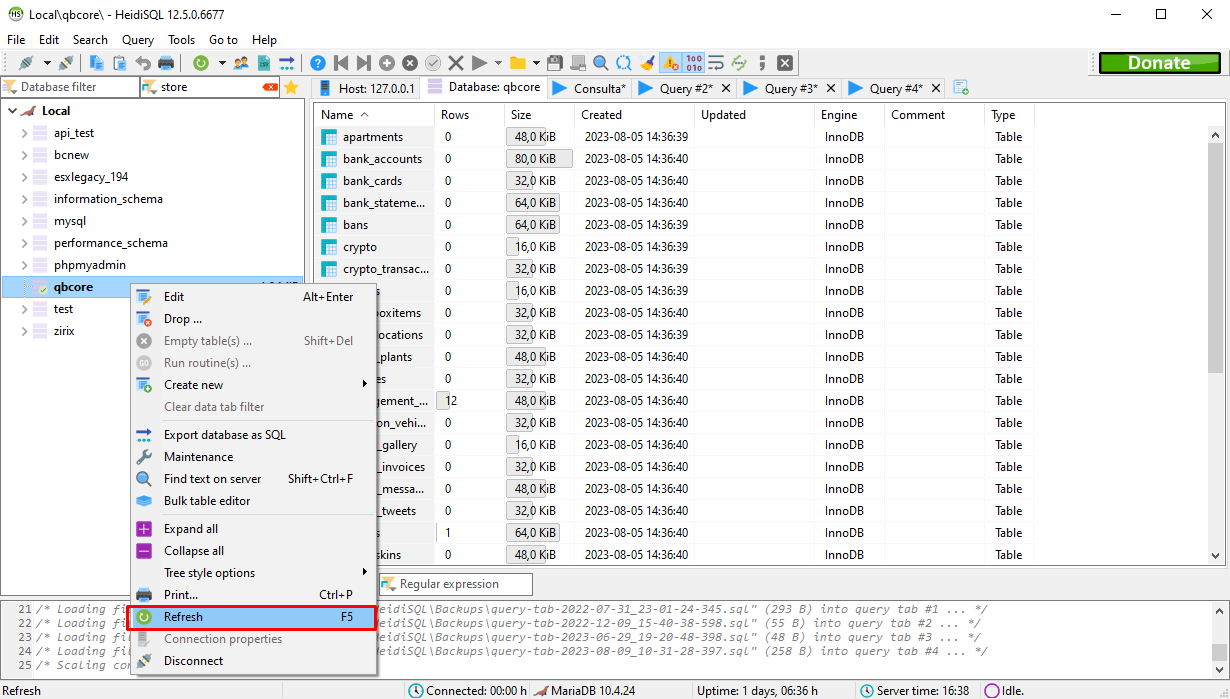Click the Open SQL file folder icon
The height and width of the screenshot is (699, 1230).
point(518,63)
